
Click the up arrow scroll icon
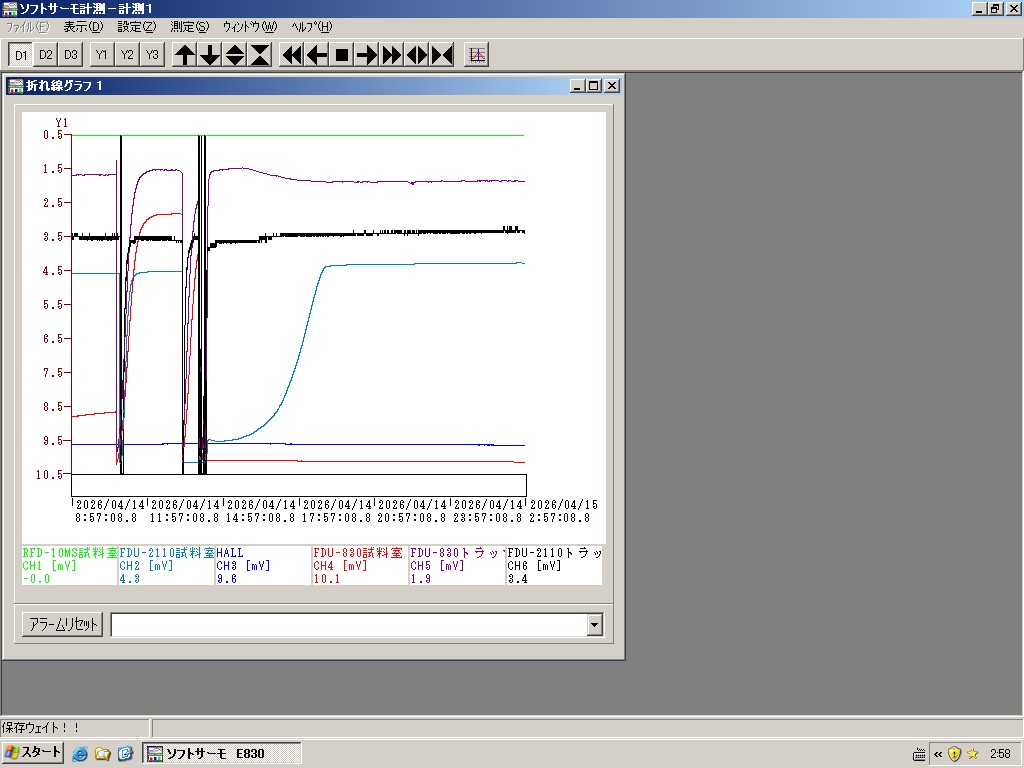(185, 55)
